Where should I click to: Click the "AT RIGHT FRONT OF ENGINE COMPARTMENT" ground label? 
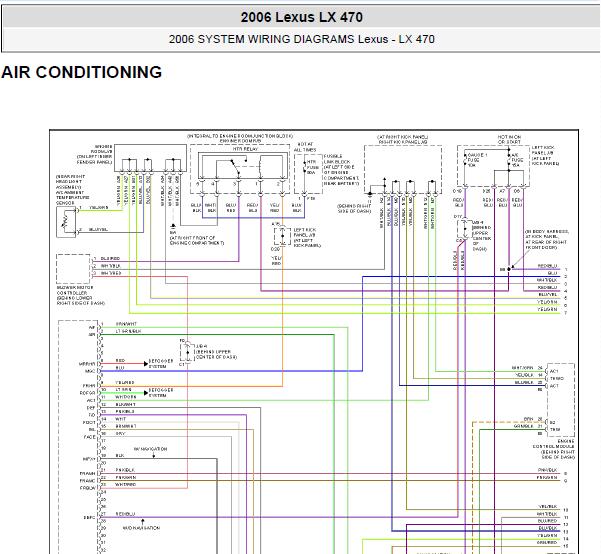pos(197,240)
